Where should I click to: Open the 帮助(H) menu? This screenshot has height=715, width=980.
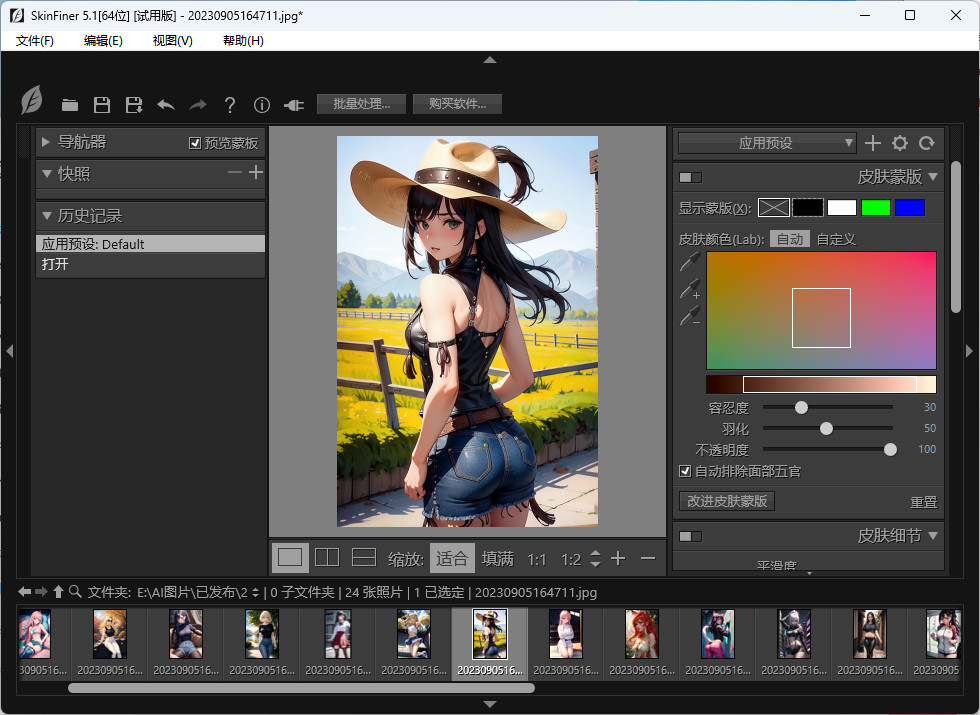click(x=243, y=41)
